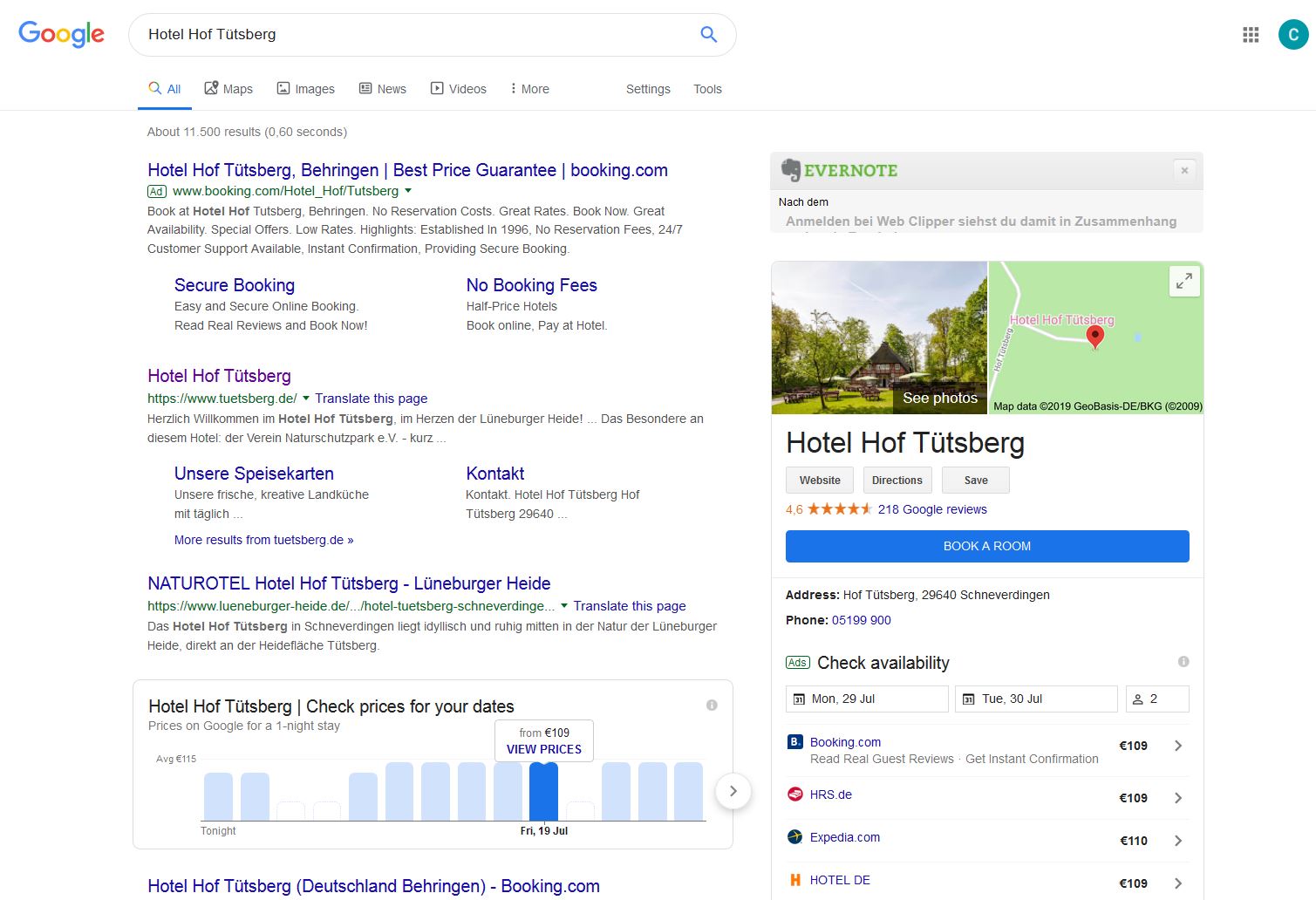
Task: Open the dropdown arrow next to tuetsberg.de URL
Action: click(x=306, y=399)
